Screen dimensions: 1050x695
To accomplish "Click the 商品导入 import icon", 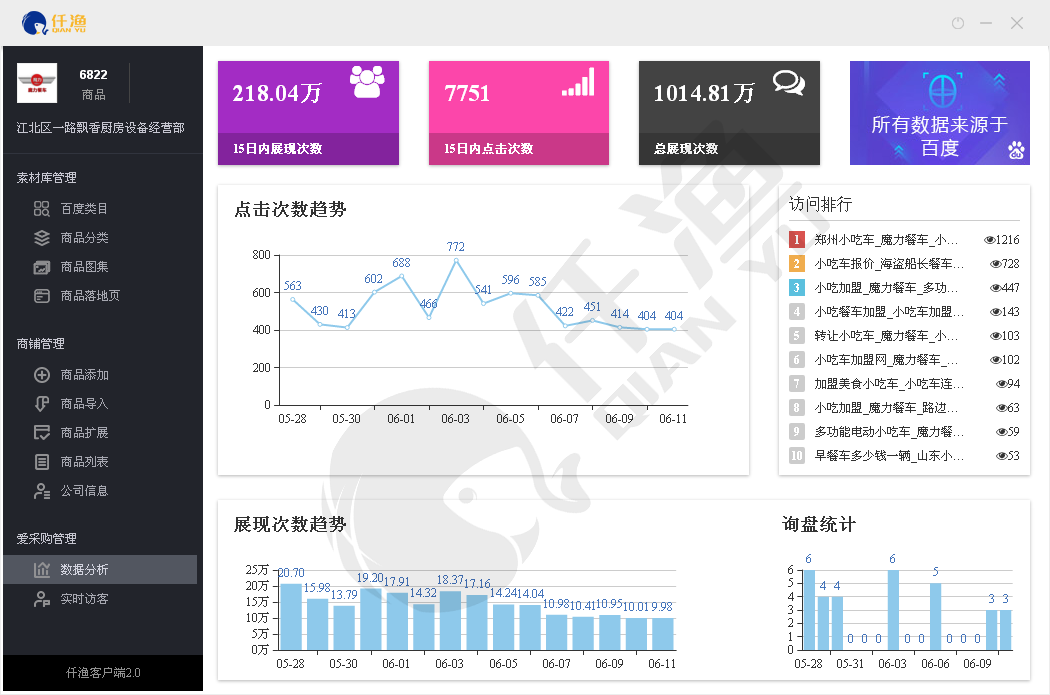I will click(x=42, y=404).
